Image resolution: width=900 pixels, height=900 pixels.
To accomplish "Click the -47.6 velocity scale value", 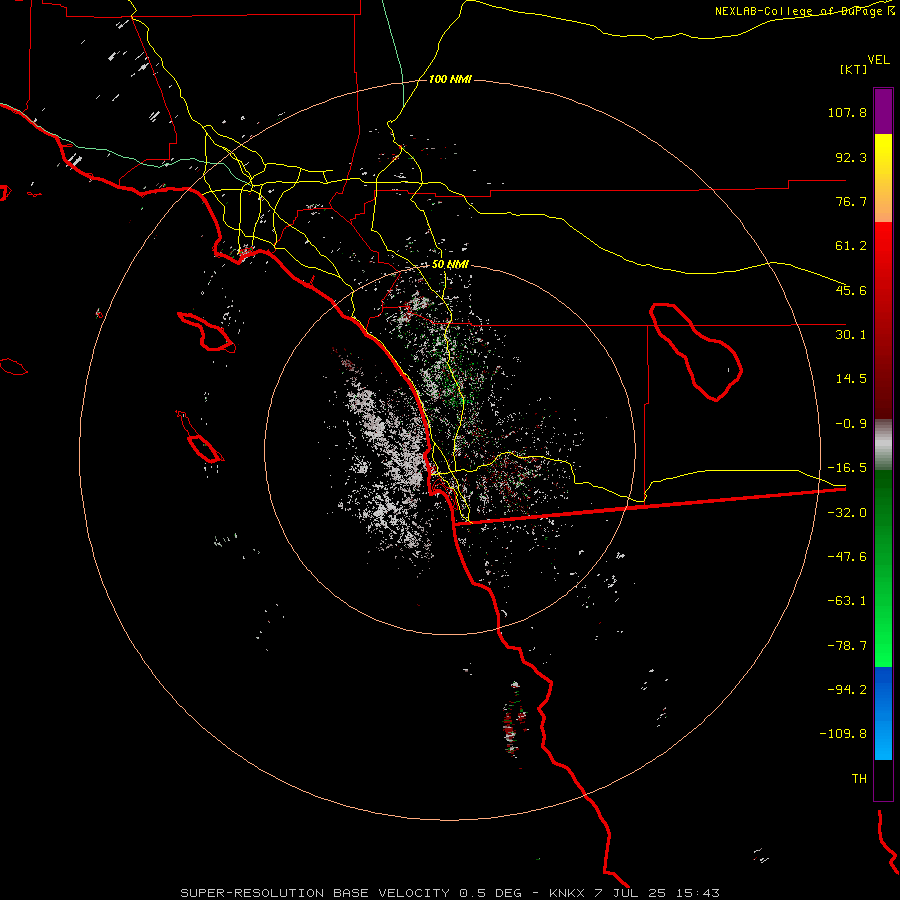I will pyautogui.click(x=847, y=557).
